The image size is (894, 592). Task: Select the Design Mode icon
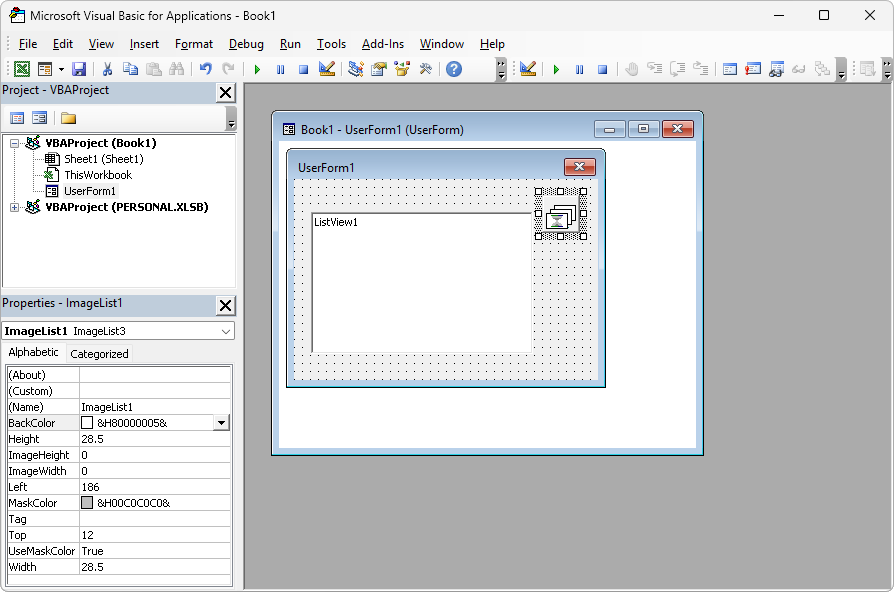coord(326,68)
